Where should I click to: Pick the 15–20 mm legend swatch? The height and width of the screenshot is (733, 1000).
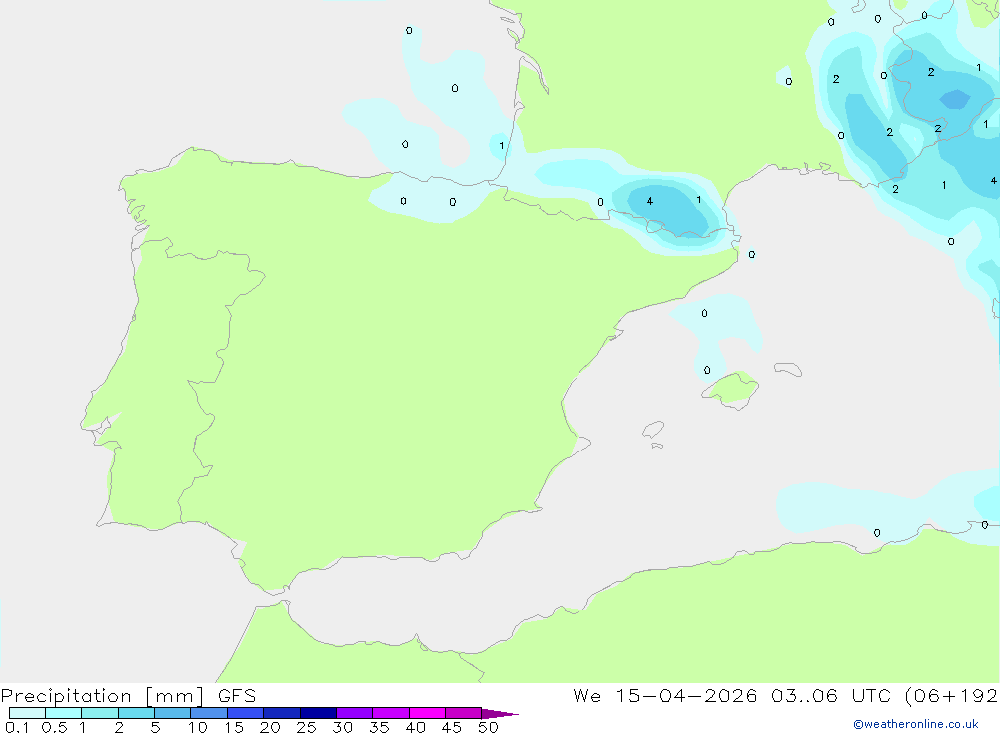click(x=245, y=713)
